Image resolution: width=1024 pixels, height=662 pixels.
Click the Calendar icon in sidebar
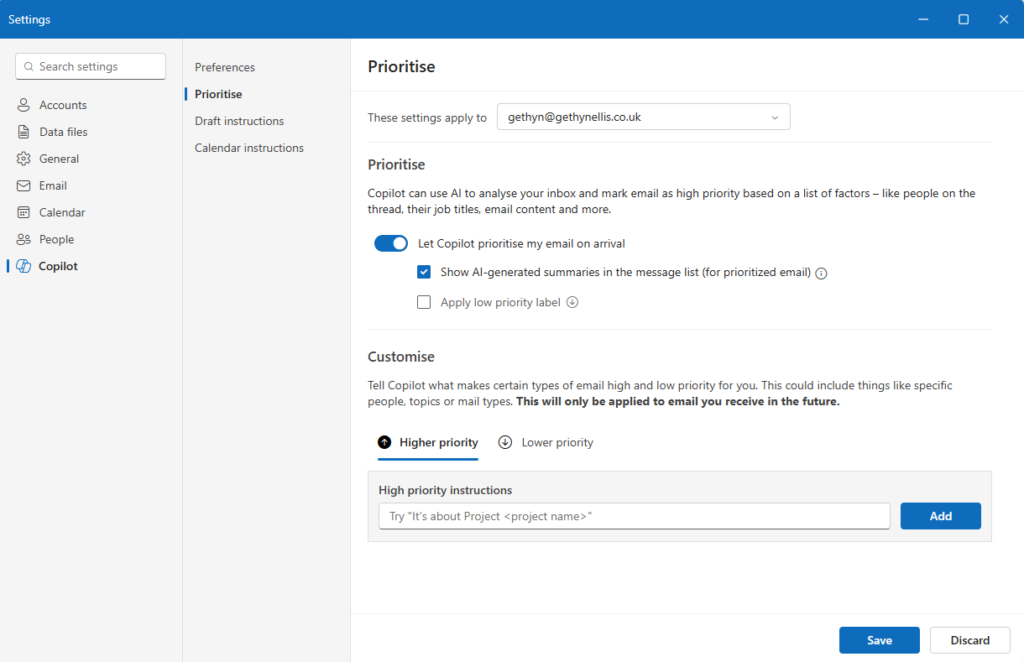[24, 212]
